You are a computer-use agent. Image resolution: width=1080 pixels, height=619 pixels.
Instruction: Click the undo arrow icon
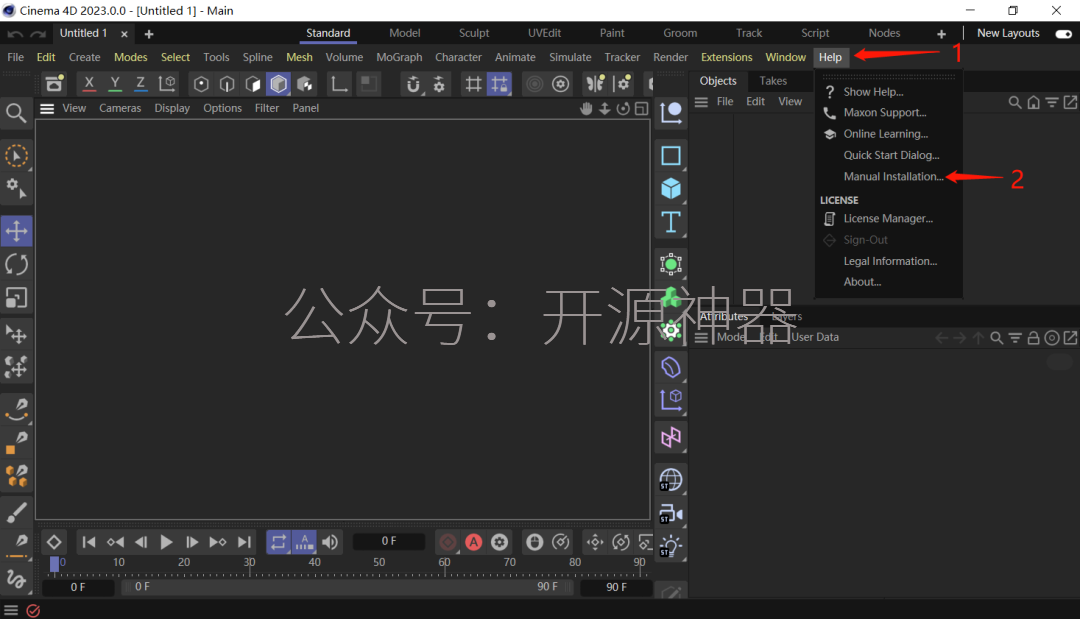pyautogui.click(x=15, y=34)
